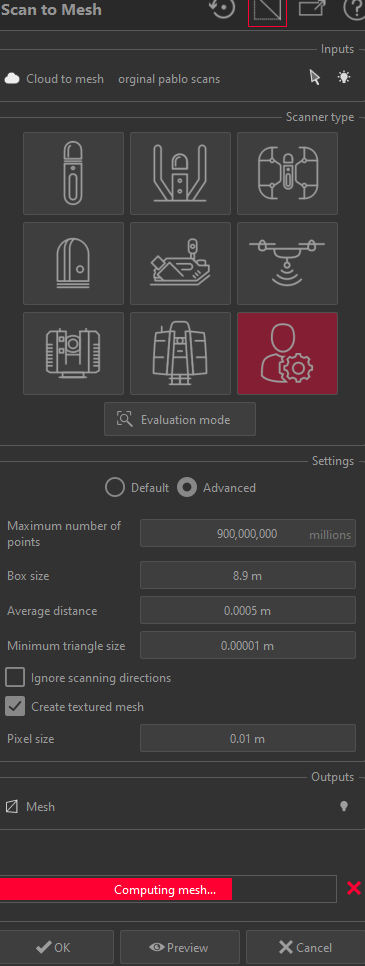365x966 pixels.
Task: Select the drone scanner type
Action: point(287,263)
